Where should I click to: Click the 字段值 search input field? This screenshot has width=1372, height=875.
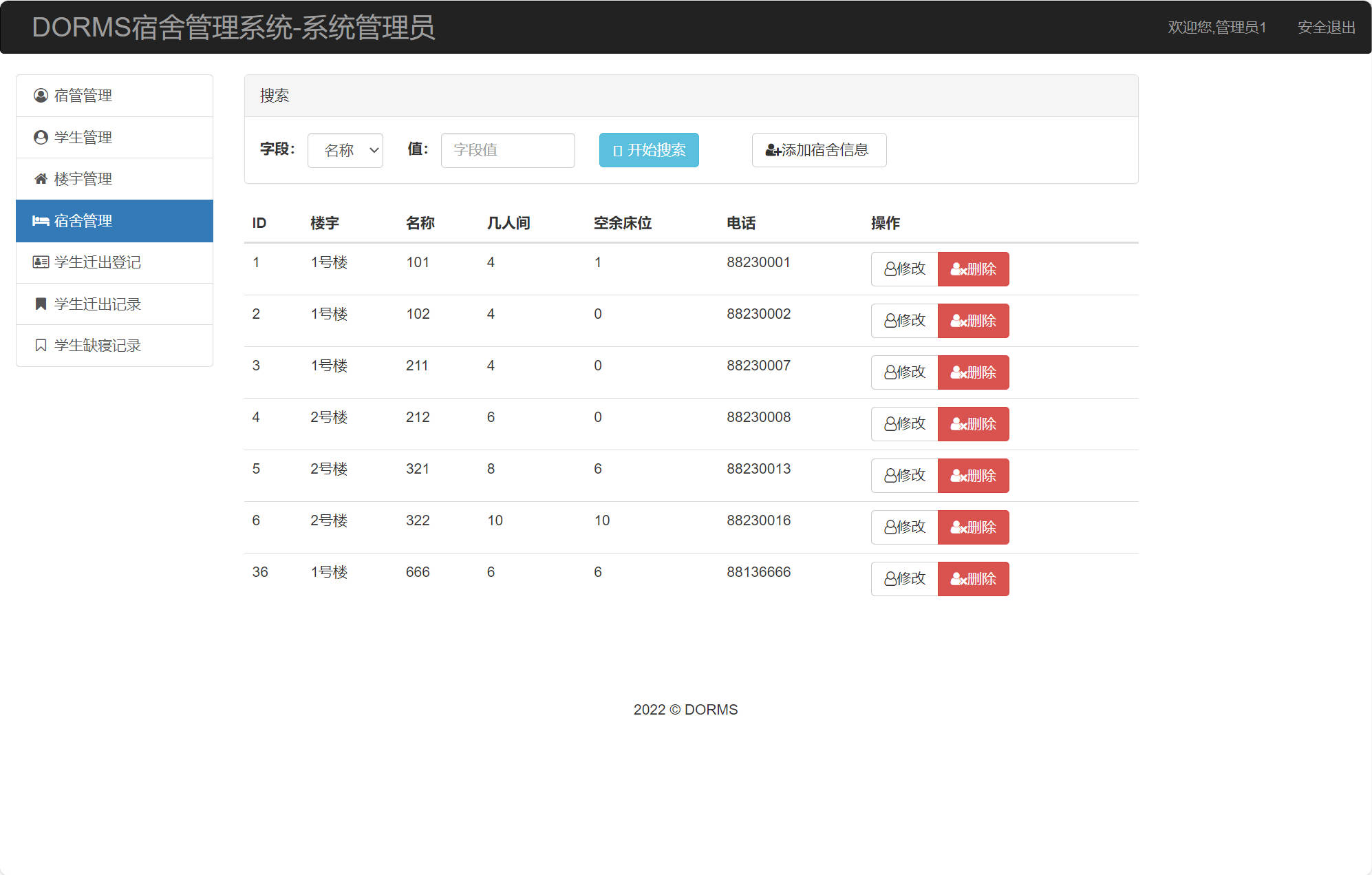[508, 150]
